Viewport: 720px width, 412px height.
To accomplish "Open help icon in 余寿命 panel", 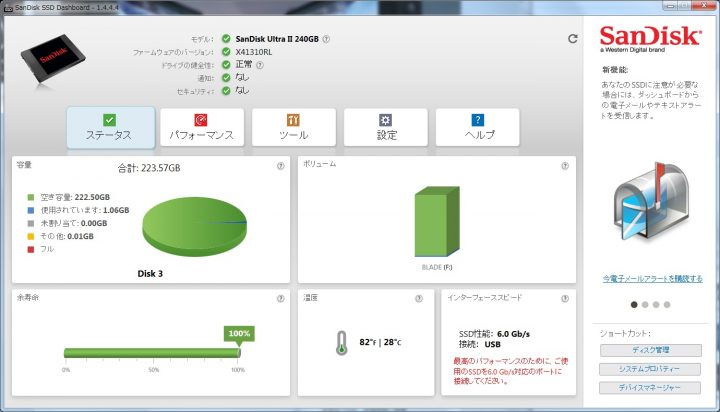I will pyautogui.click(x=281, y=299).
